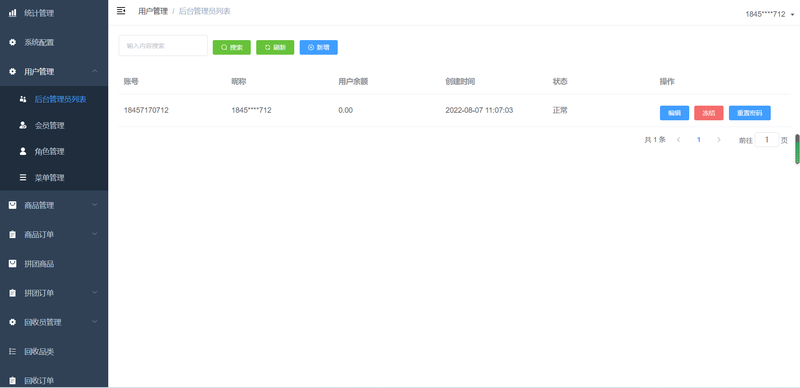800x388 pixels.
Task: Click the clipboard icon beside 商品订单
Action: pyautogui.click(x=13, y=234)
